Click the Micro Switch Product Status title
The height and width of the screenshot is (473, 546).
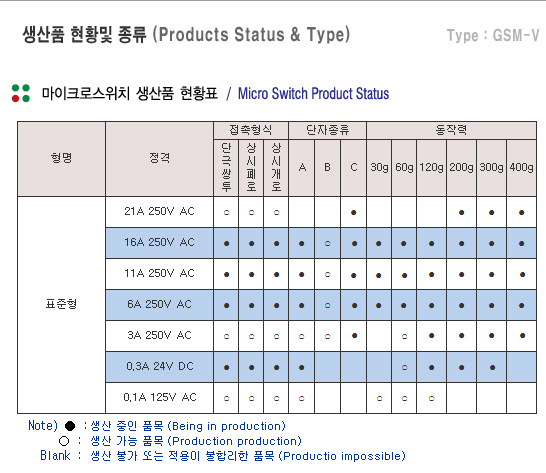coord(313,93)
